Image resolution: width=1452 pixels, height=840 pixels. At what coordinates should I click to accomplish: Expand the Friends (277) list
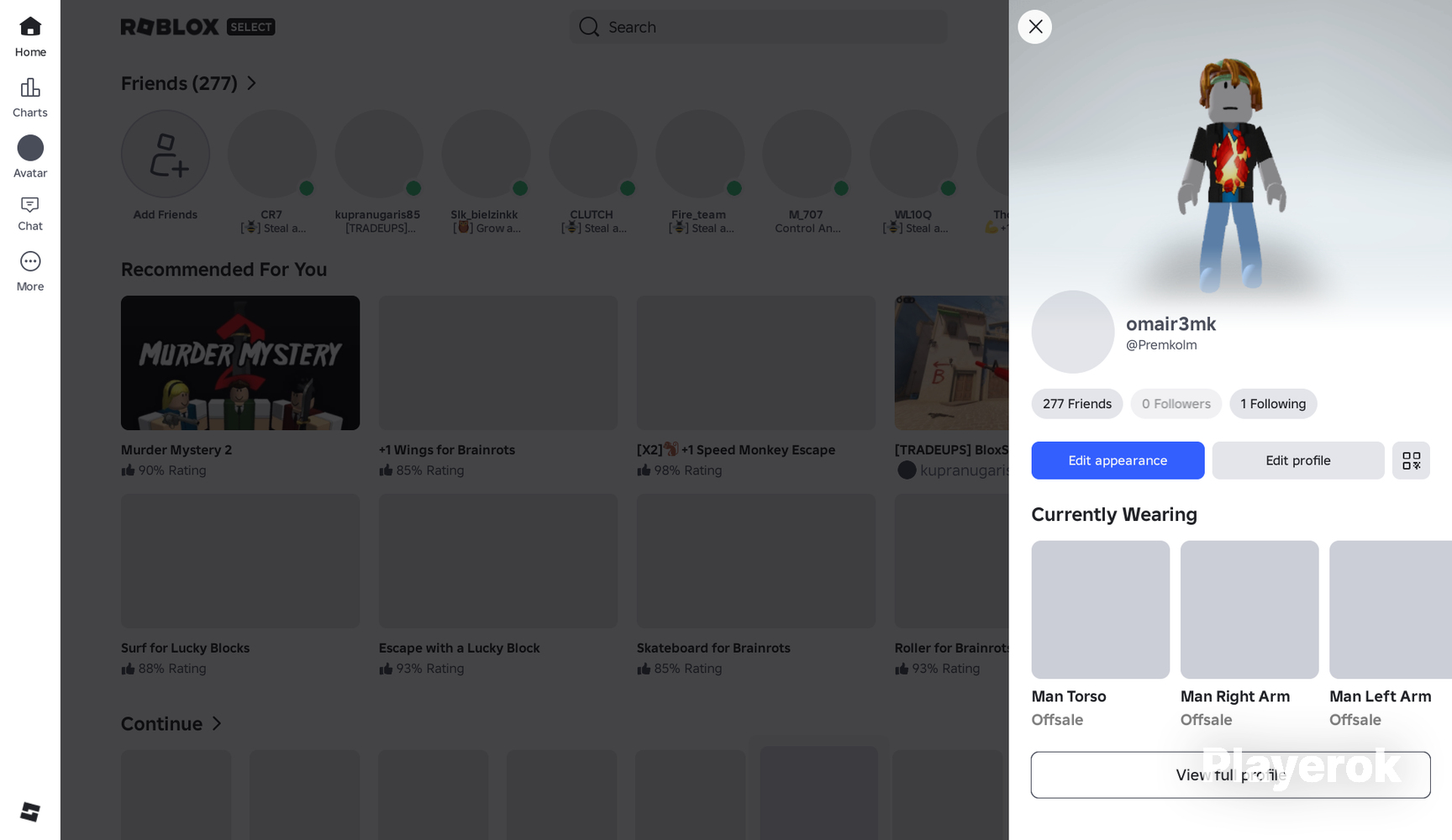[x=189, y=83]
